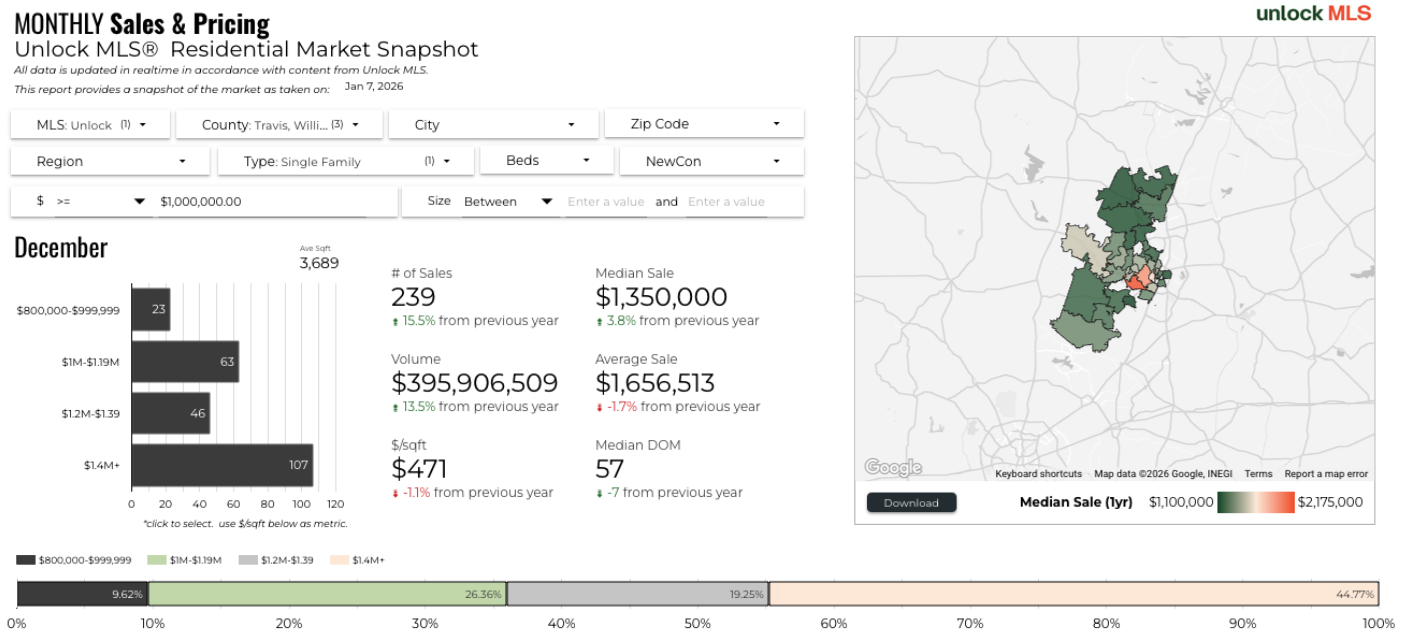This screenshot has height=635, width=1402.
Task: Click the 19.25% gray stacked bar segment
Action: pos(638,594)
